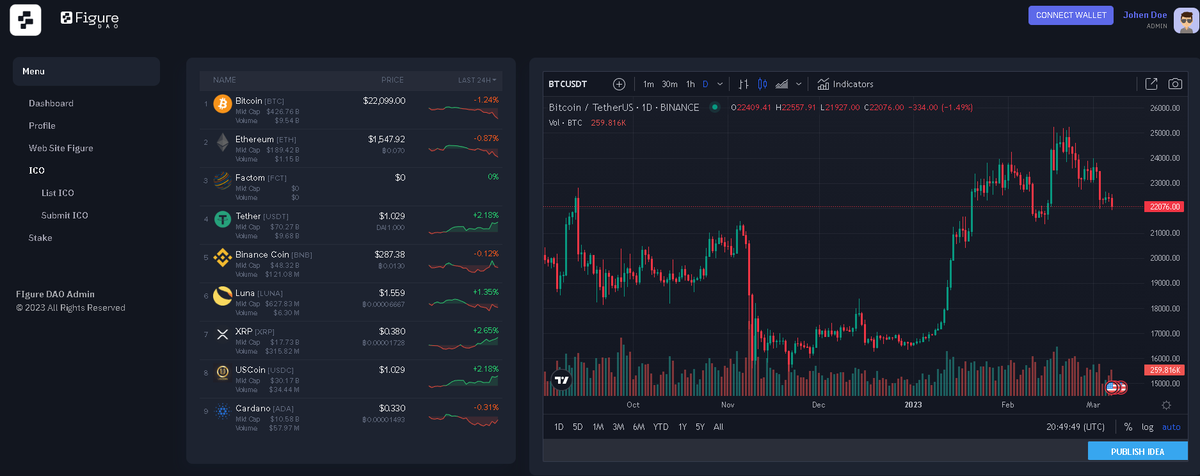Screen dimensions: 1200x476
Task: Open the BTCUSDT symbol search
Action: pyautogui.click(x=568, y=84)
